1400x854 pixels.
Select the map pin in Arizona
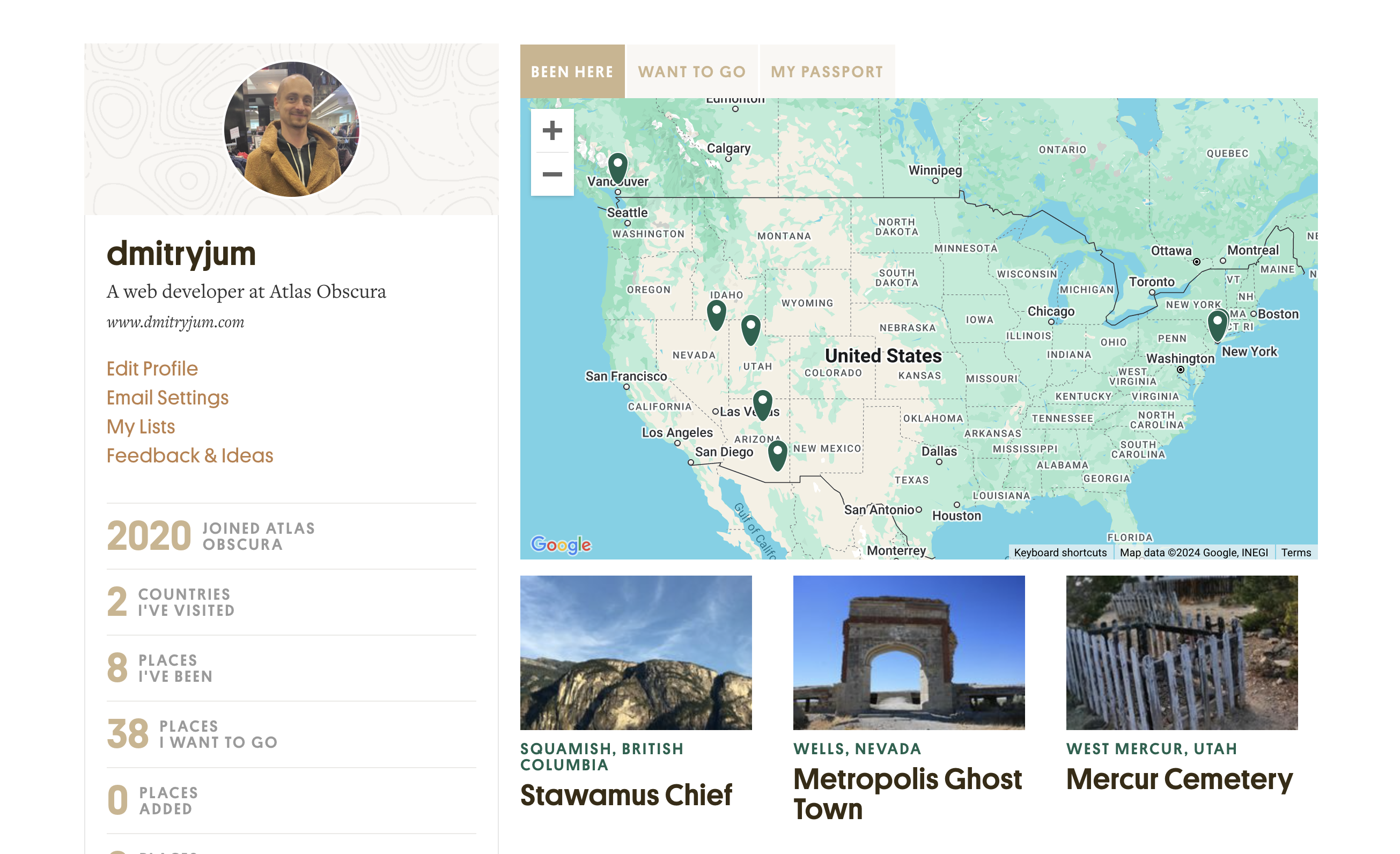coord(777,455)
